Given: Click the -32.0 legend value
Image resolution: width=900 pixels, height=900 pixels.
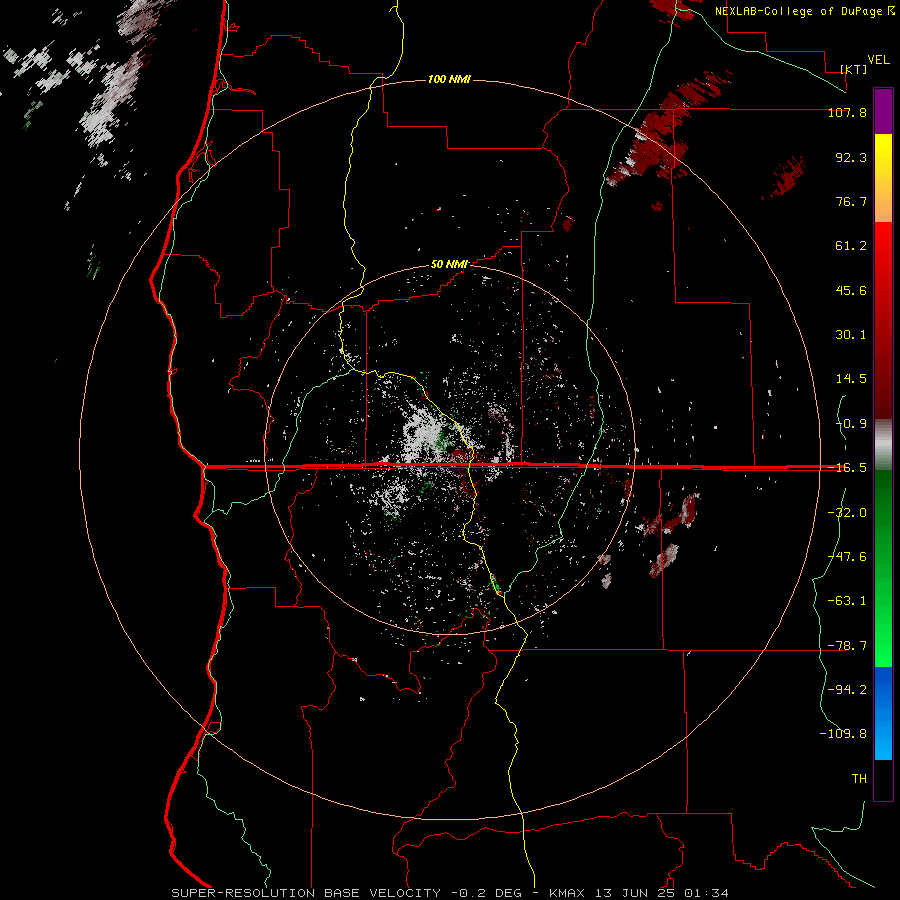Looking at the screenshot, I should pyautogui.click(x=847, y=513).
